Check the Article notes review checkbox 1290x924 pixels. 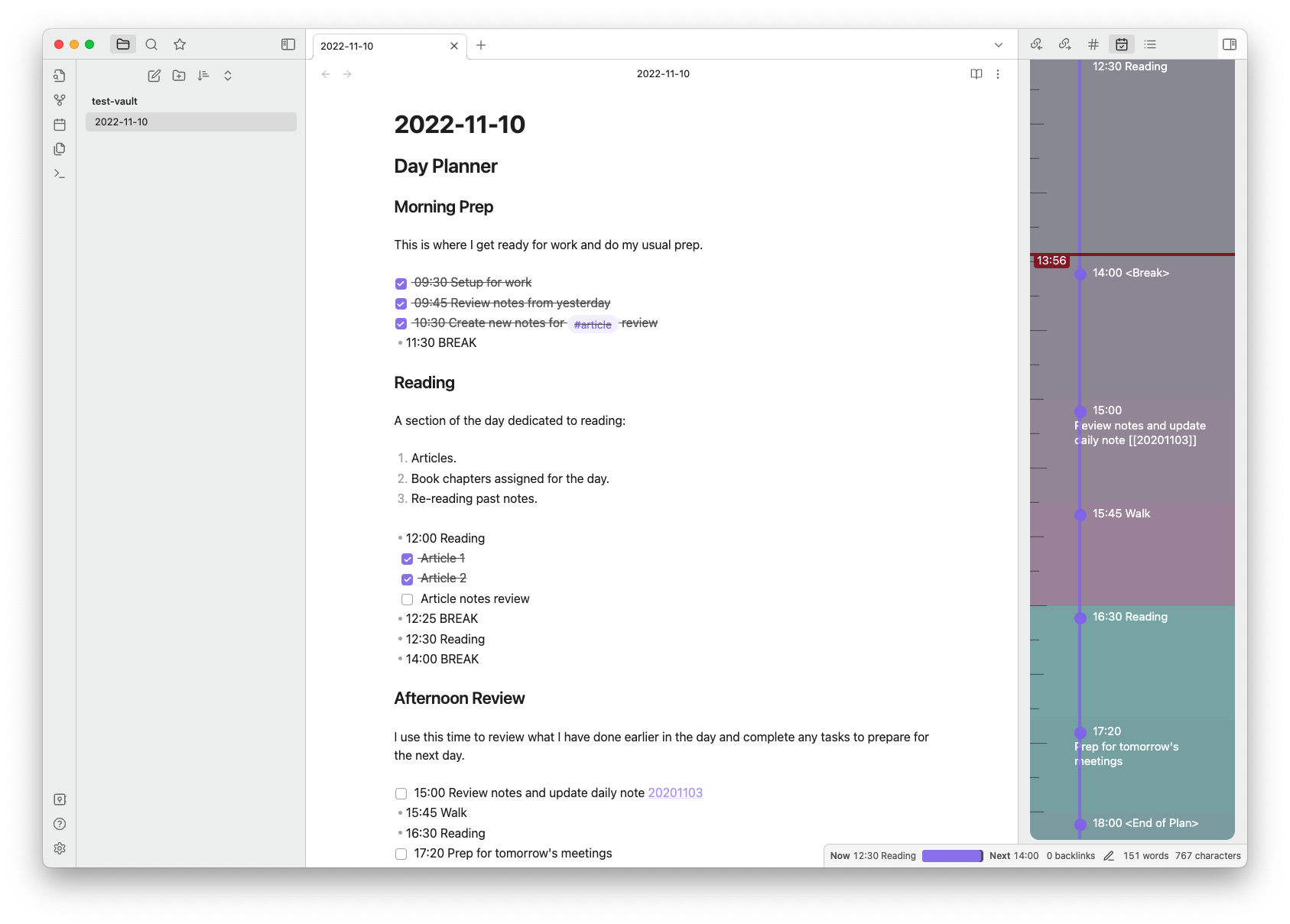pyautogui.click(x=408, y=599)
